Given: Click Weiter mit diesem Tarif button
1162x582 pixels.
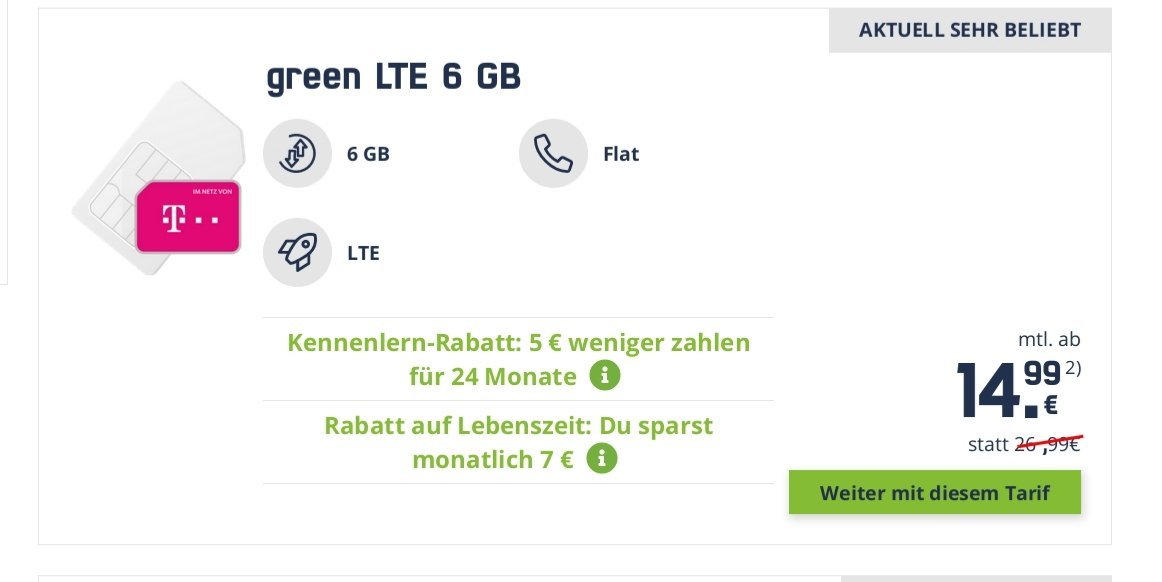Looking at the screenshot, I should pos(934,492).
